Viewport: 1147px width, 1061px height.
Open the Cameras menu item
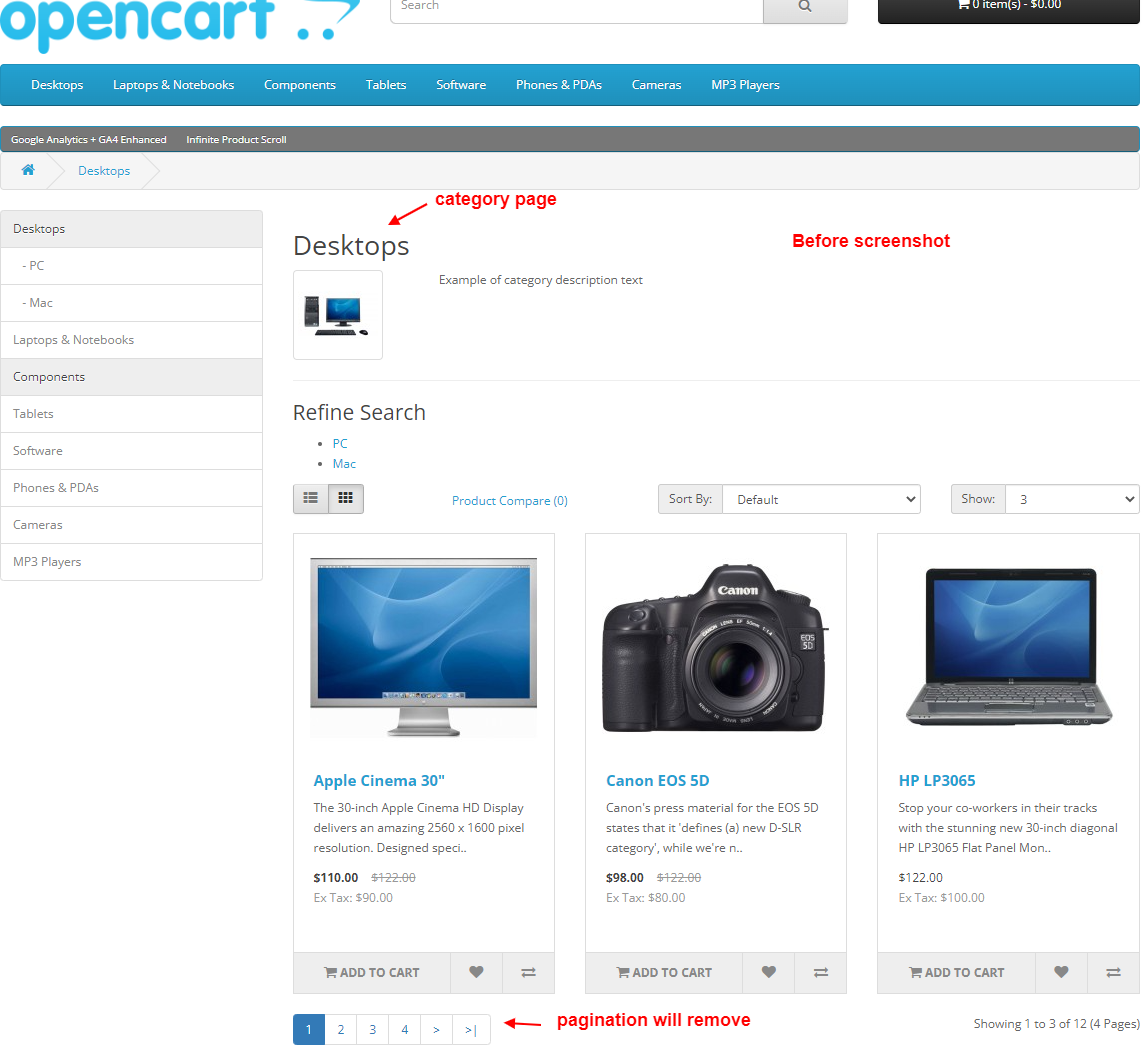(656, 85)
